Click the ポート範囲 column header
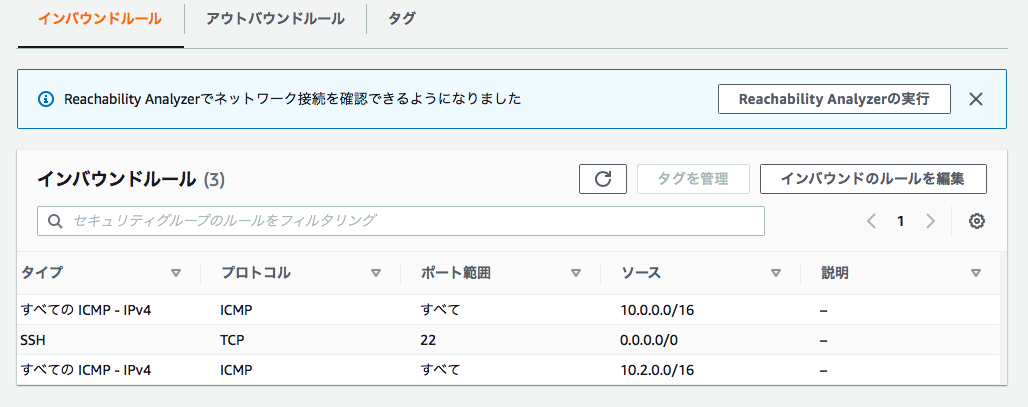Image resolution: width=1028 pixels, height=407 pixels. coord(456,273)
